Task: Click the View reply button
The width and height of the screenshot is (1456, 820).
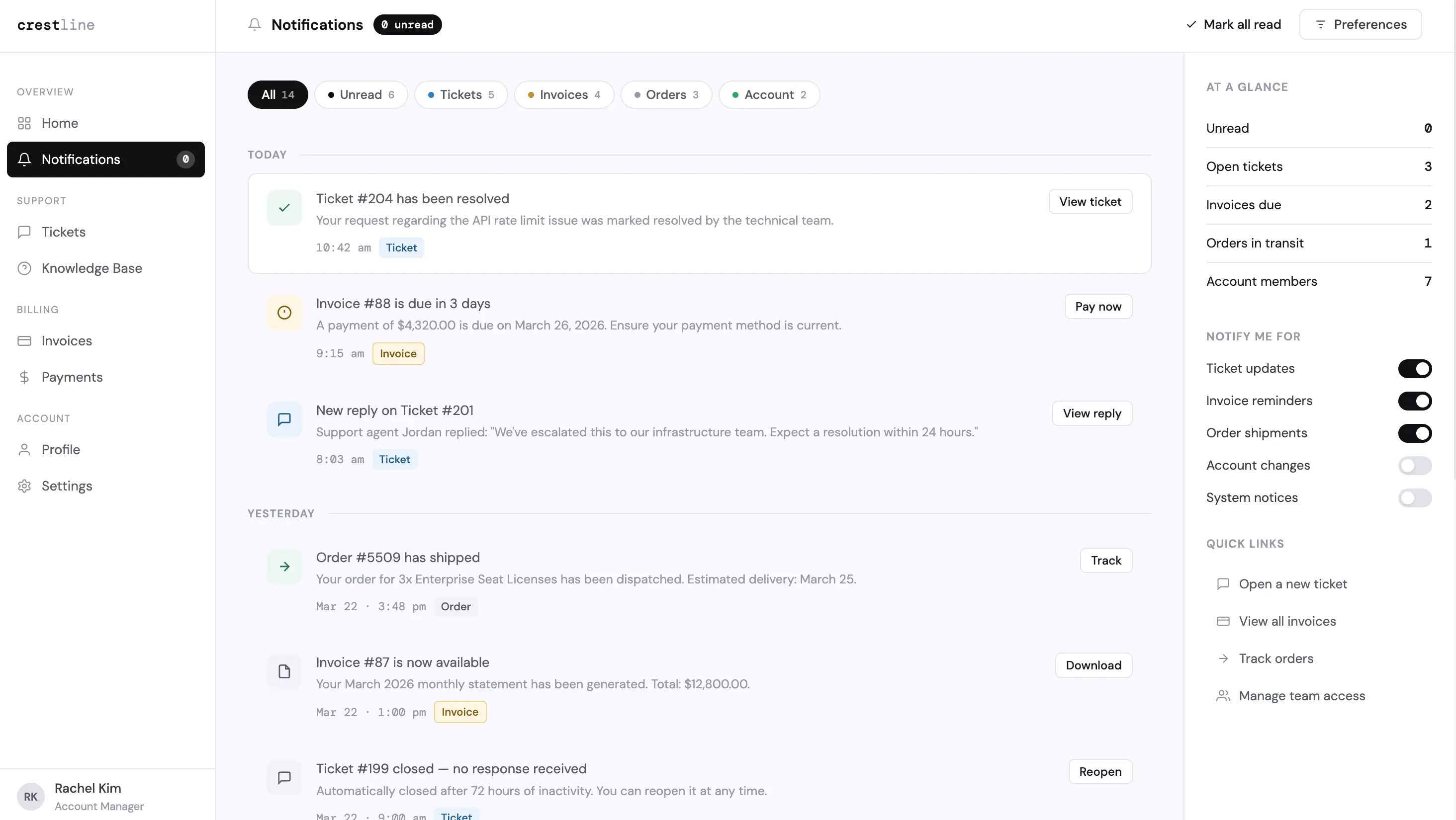Action: pyautogui.click(x=1092, y=413)
